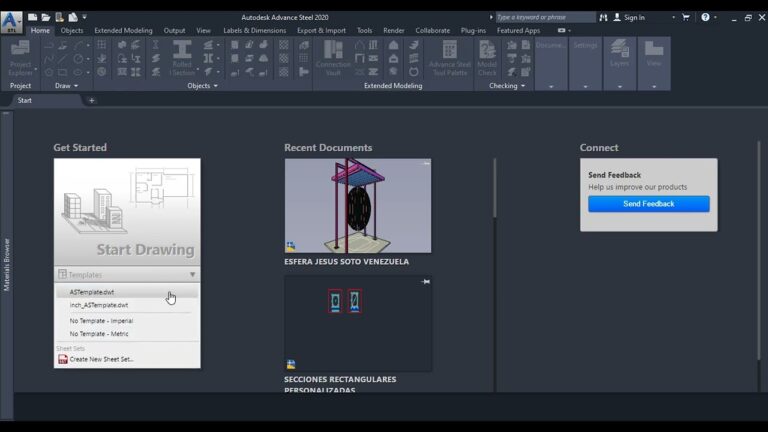Pin the SECCIONES RECTANGULARES document thumbnail
This screenshot has height=432, width=768.
[426, 282]
